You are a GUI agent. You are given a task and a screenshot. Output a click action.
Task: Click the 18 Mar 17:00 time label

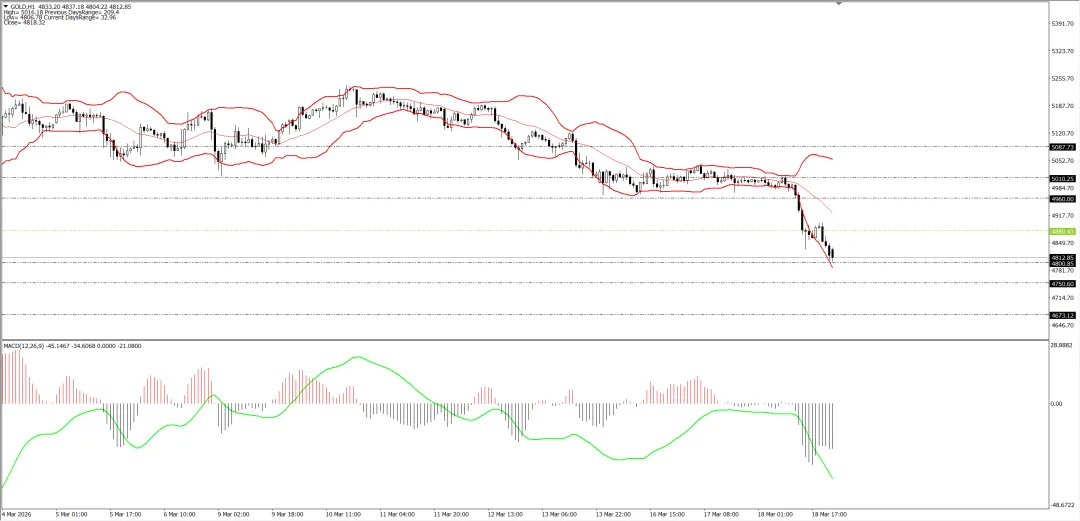829,515
